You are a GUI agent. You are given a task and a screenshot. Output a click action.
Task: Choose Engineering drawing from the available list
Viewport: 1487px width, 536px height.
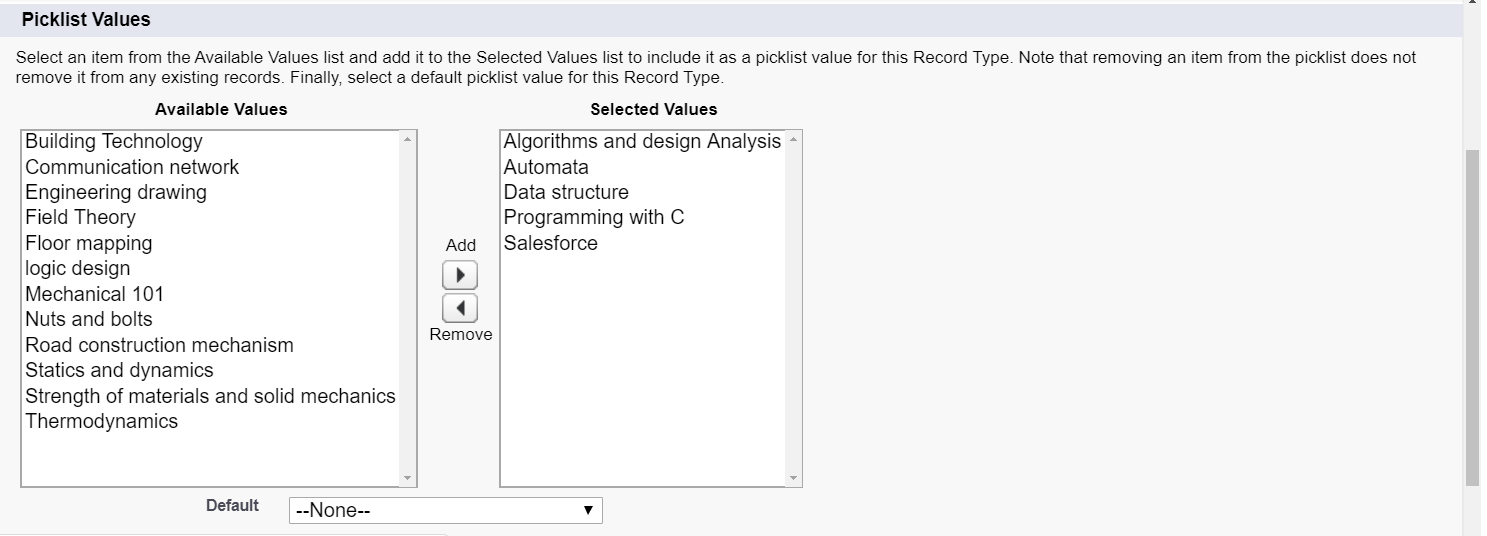tap(116, 192)
